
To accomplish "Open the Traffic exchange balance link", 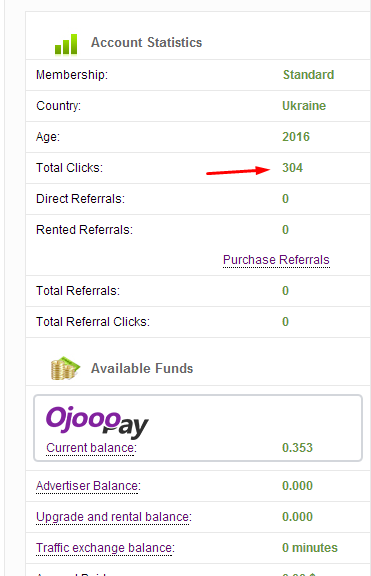I will 105,548.
